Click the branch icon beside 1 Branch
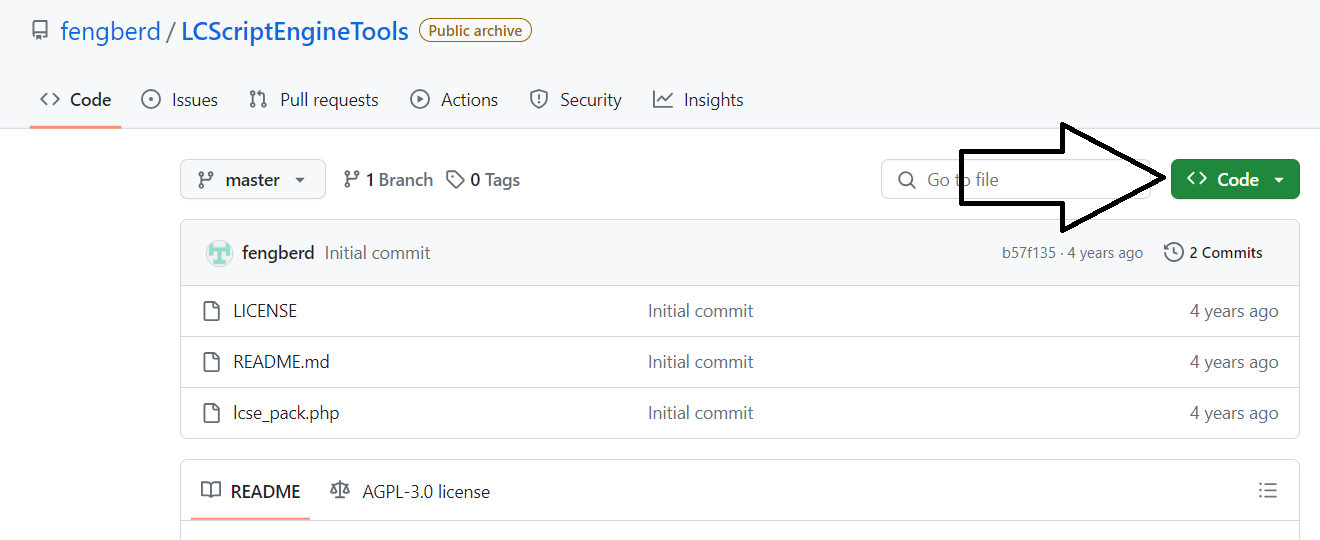The height and width of the screenshot is (540, 1320). (x=351, y=180)
